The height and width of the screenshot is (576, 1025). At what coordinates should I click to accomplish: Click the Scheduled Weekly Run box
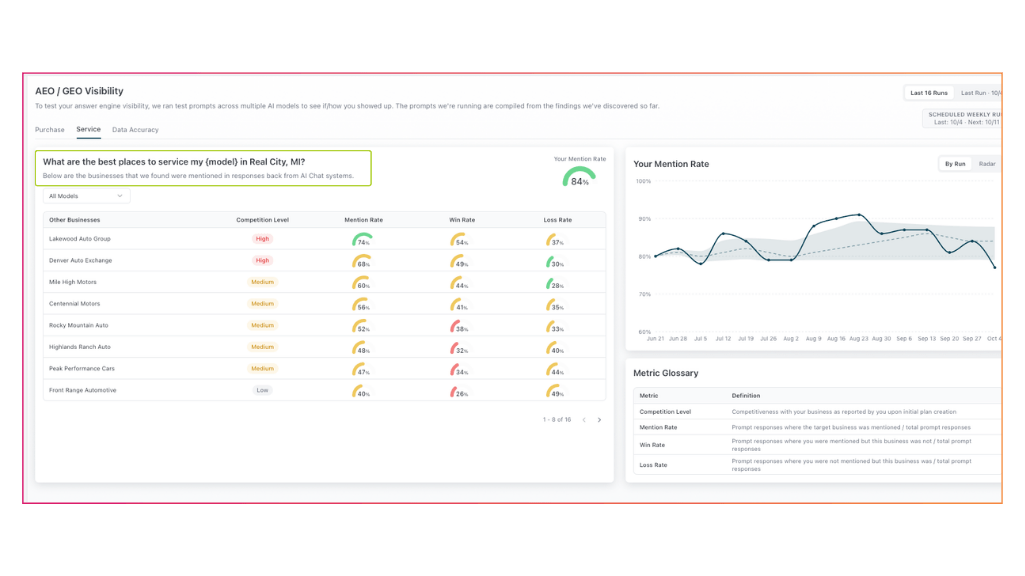click(x=962, y=118)
